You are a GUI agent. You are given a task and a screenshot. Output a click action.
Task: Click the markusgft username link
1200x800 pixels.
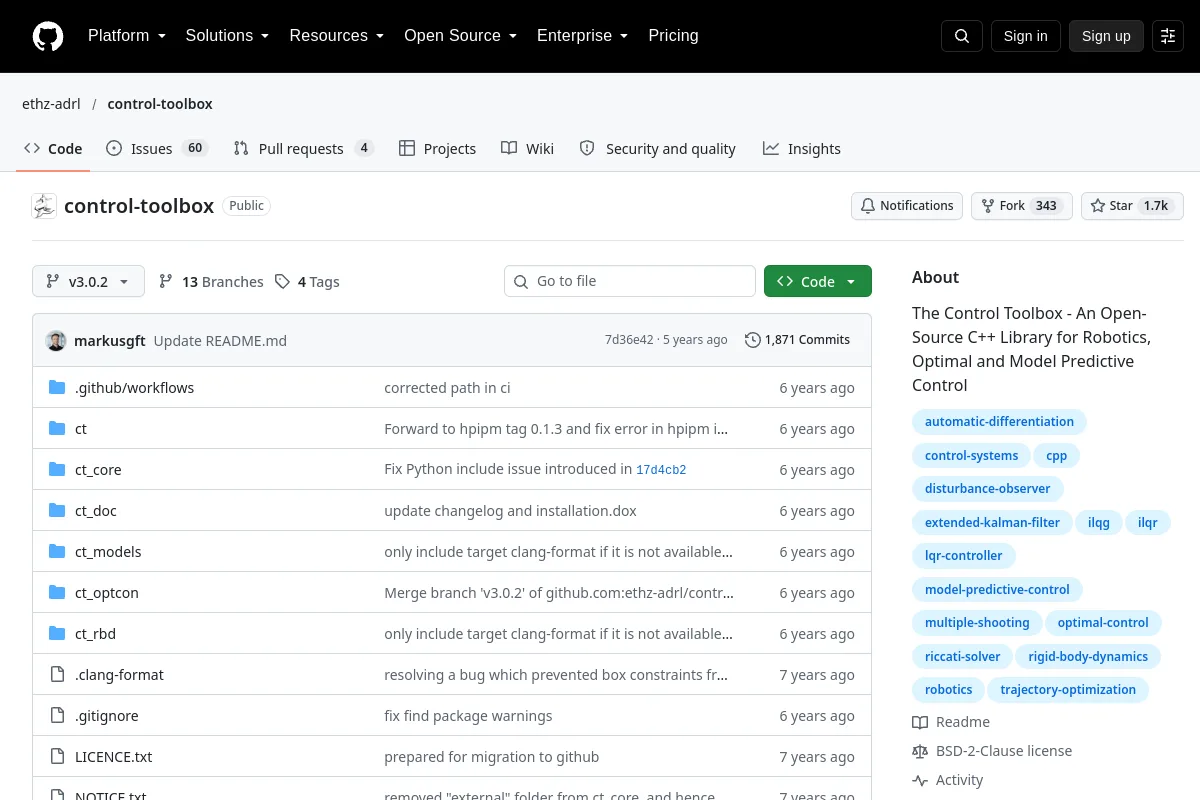[x=110, y=340]
